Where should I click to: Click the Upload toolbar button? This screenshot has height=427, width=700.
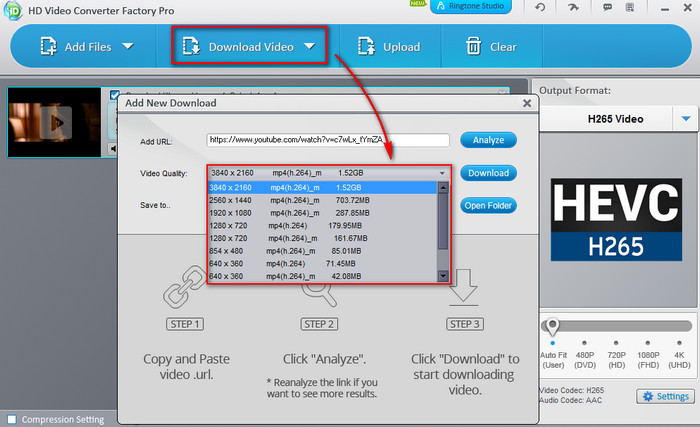(x=389, y=46)
